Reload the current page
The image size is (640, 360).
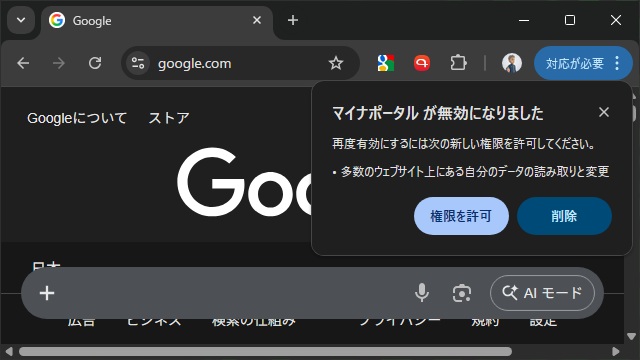pos(95,63)
